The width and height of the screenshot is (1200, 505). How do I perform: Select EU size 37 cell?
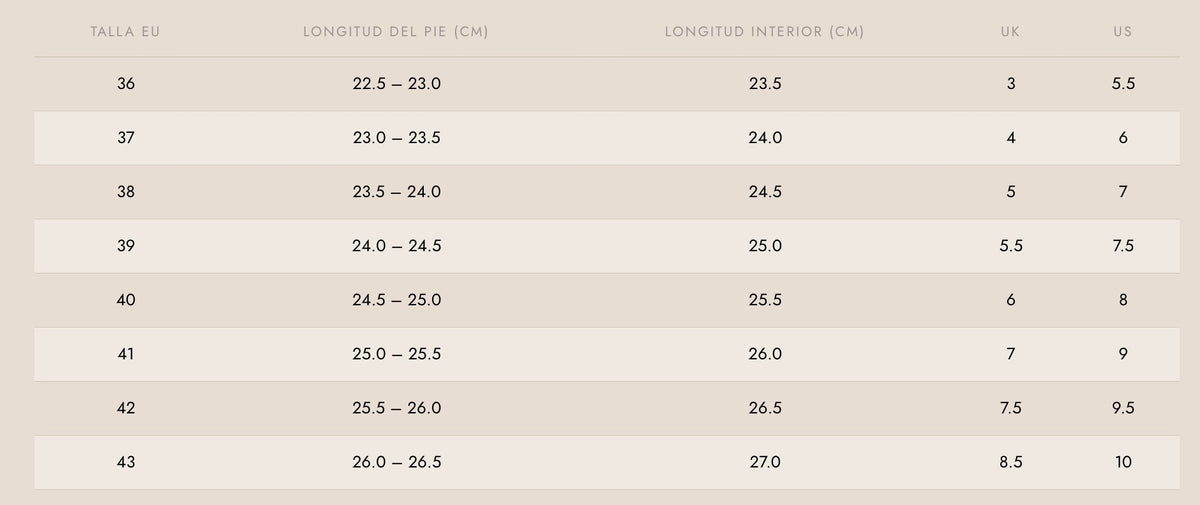click(x=125, y=138)
